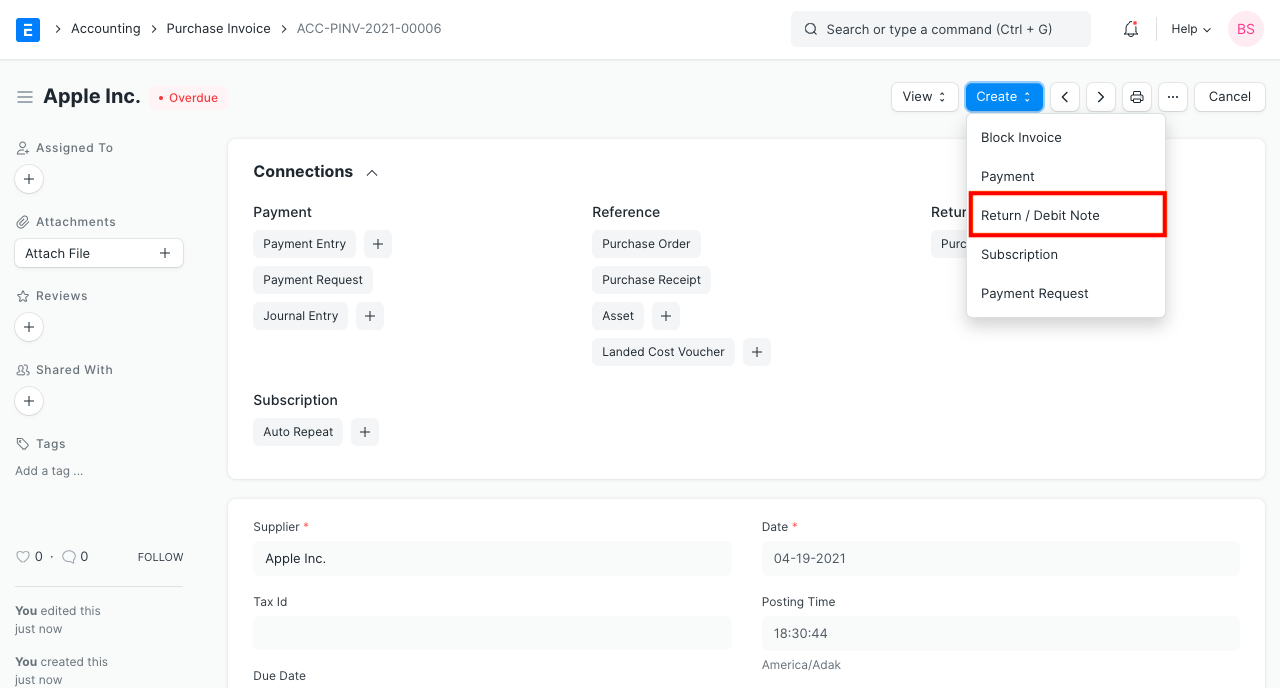Open the View dropdown
This screenshot has height=688, width=1280.
click(924, 97)
